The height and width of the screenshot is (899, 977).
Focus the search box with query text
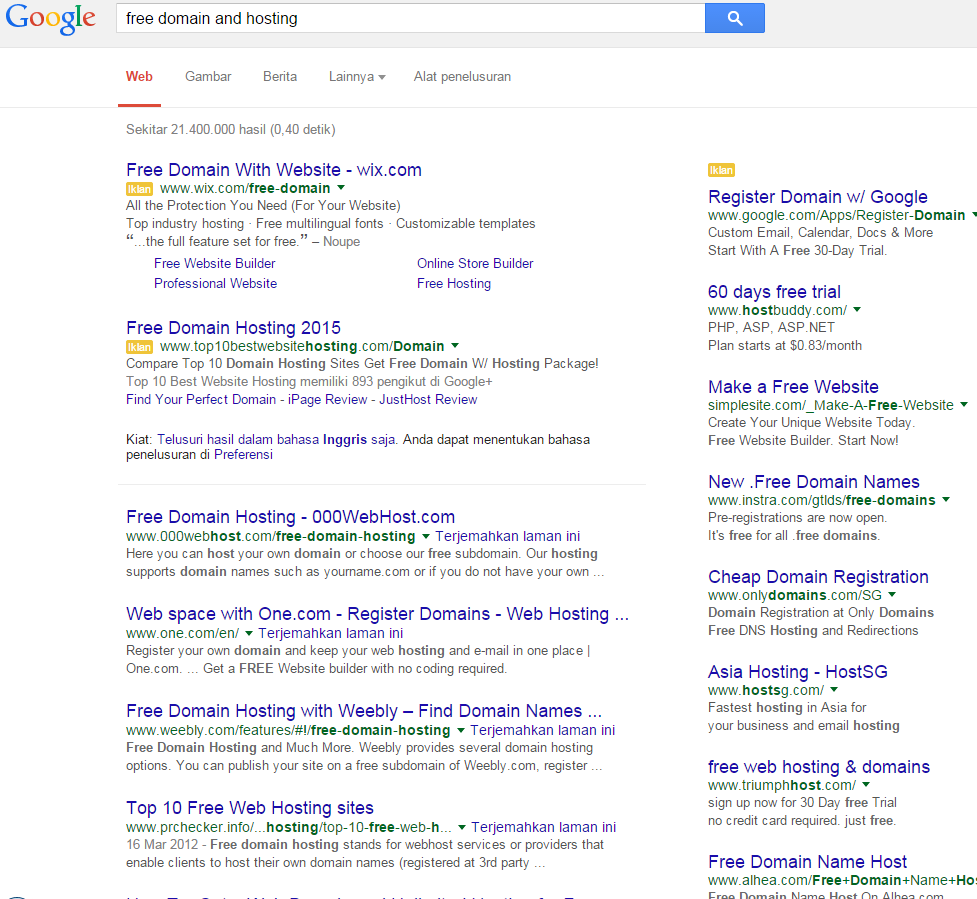(x=410, y=18)
